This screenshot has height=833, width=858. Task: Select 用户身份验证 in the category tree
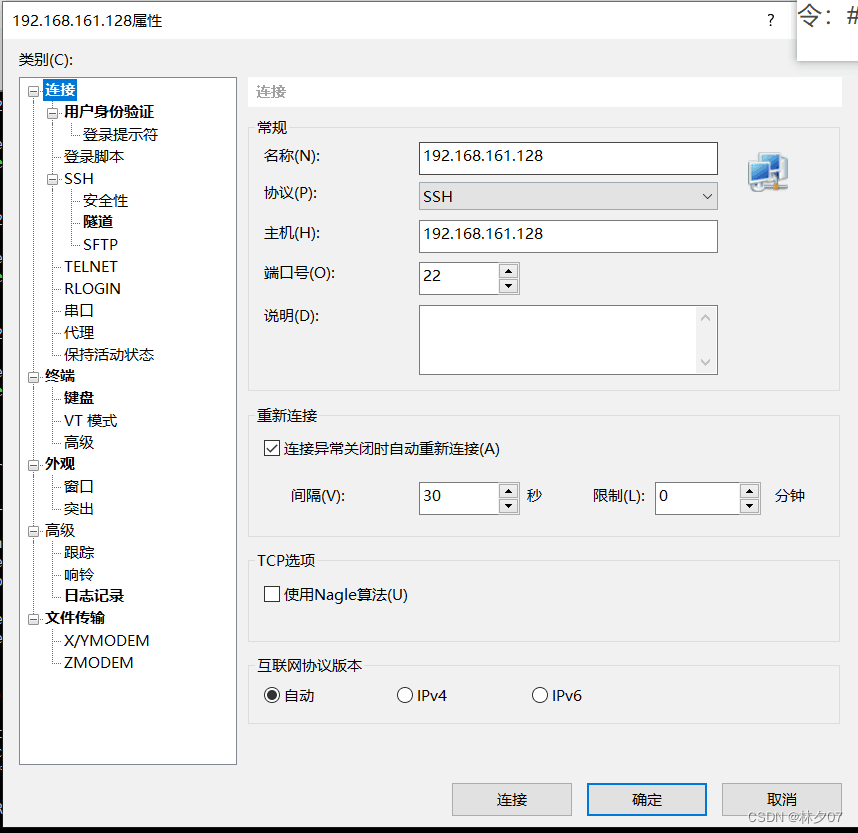(x=108, y=112)
